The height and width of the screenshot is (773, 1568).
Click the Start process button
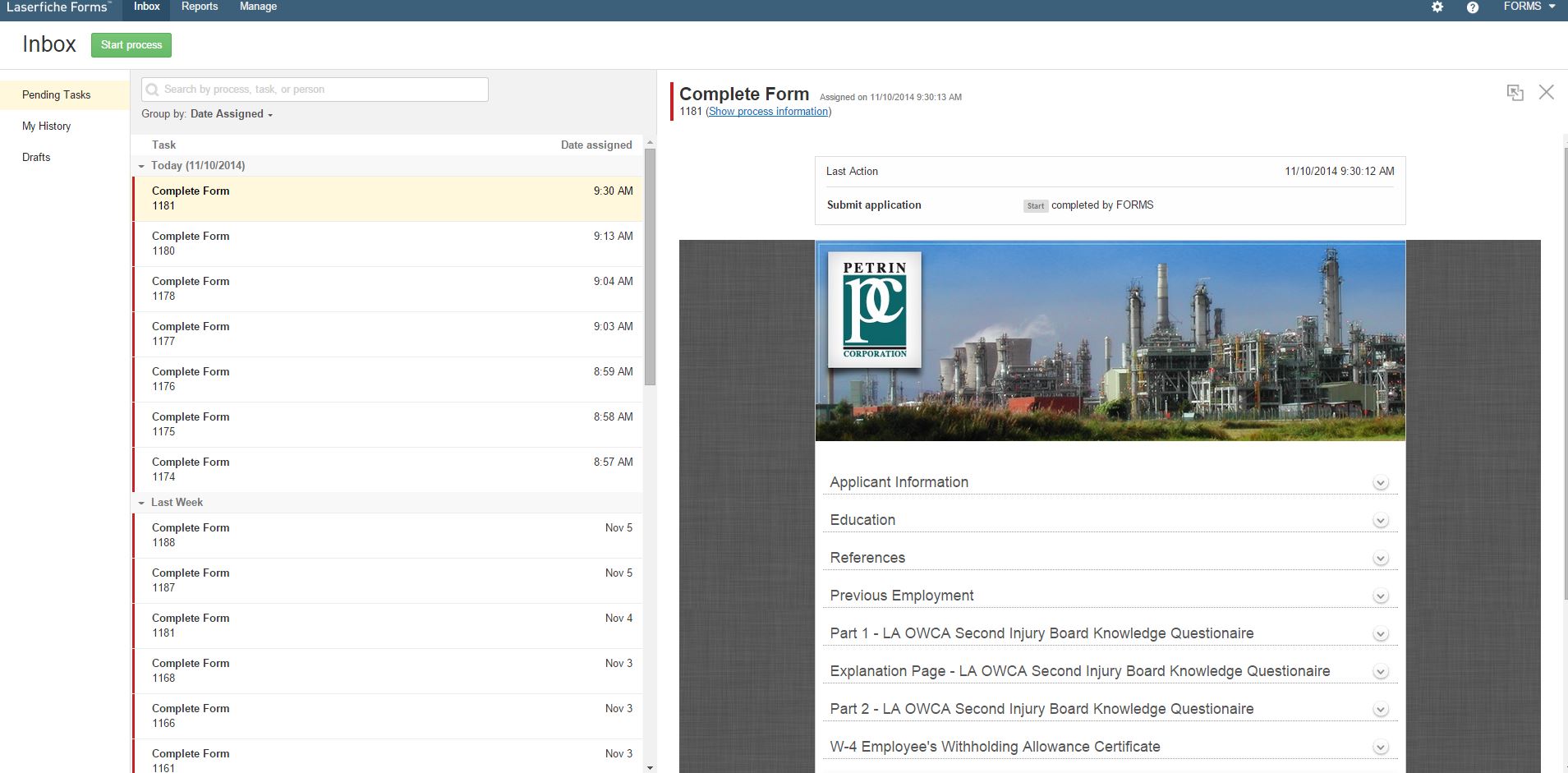click(x=131, y=45)
